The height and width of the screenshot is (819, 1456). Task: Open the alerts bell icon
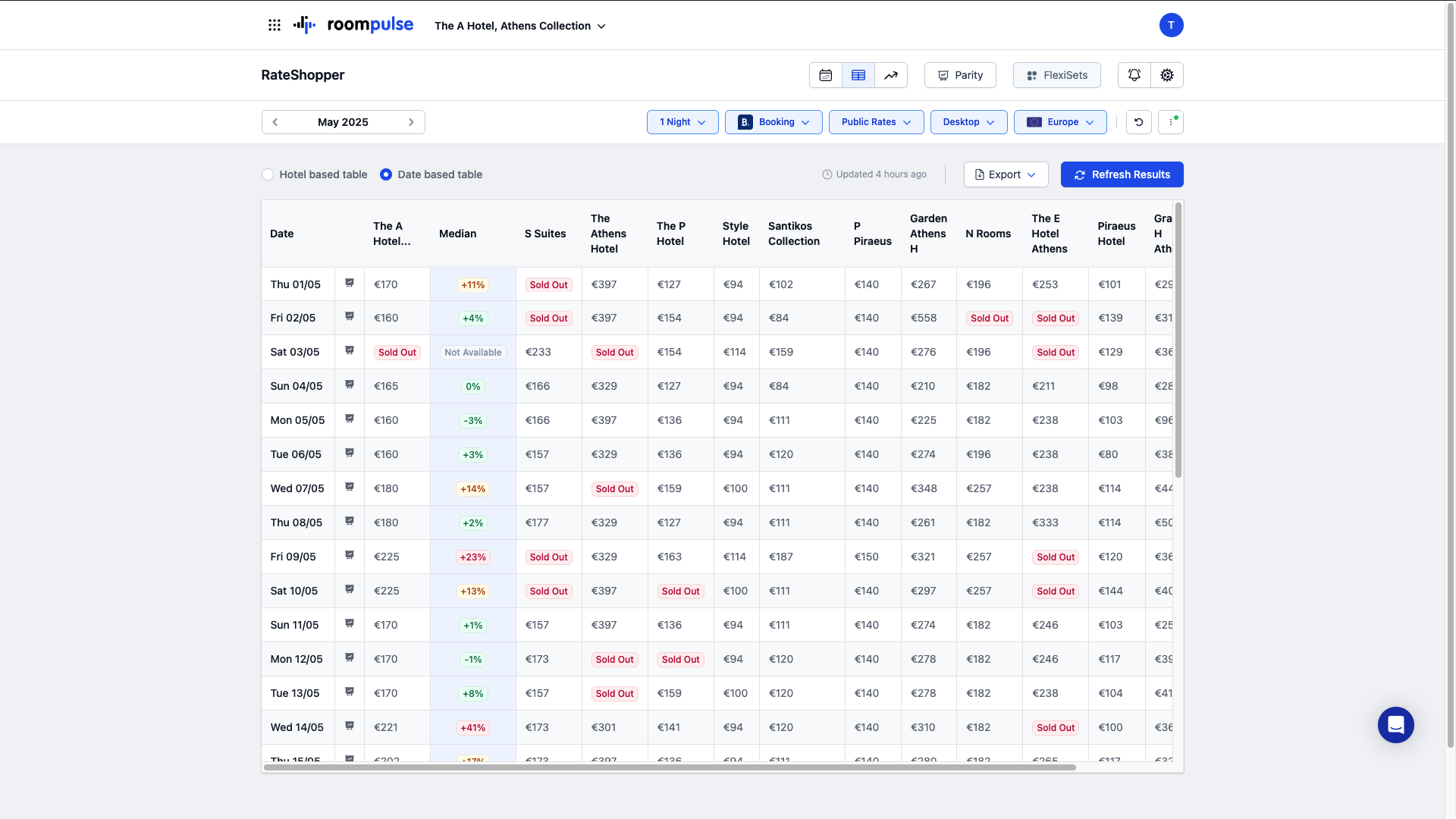point(1134,75)
